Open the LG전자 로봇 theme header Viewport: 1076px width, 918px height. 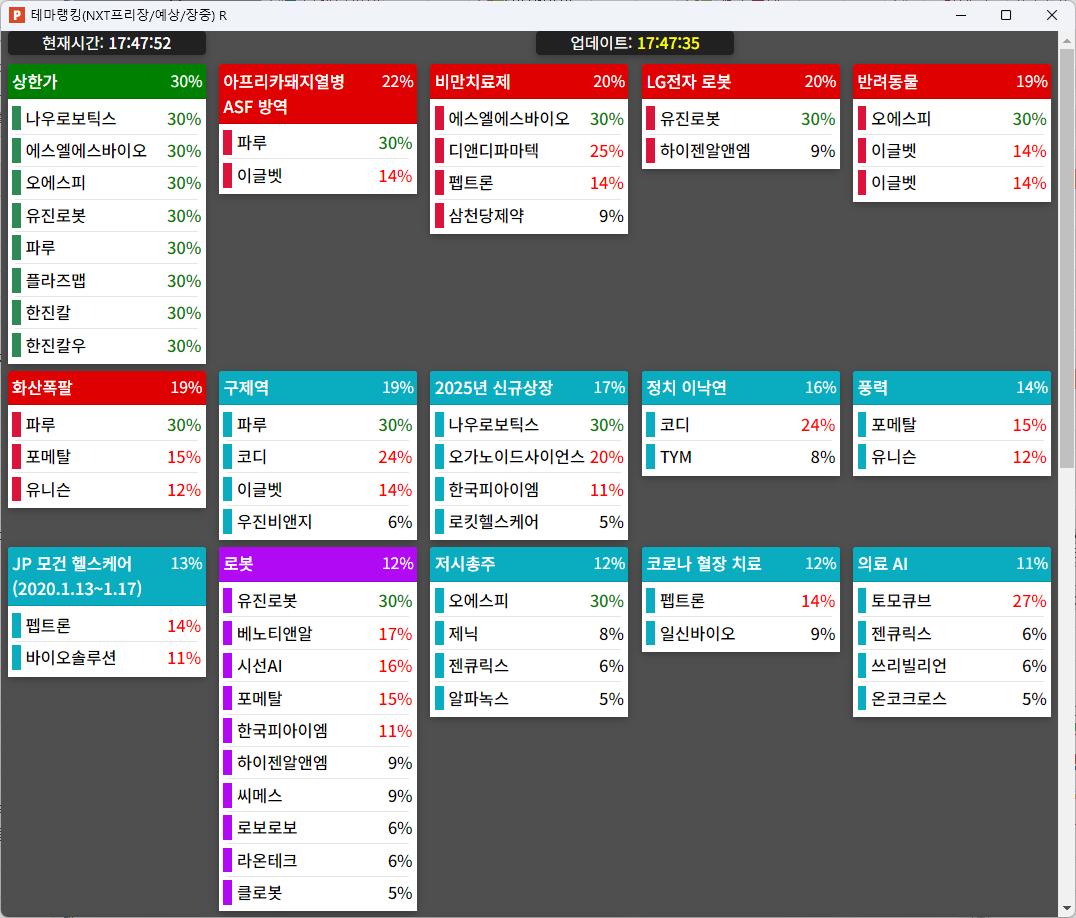[x=741, y=82]
